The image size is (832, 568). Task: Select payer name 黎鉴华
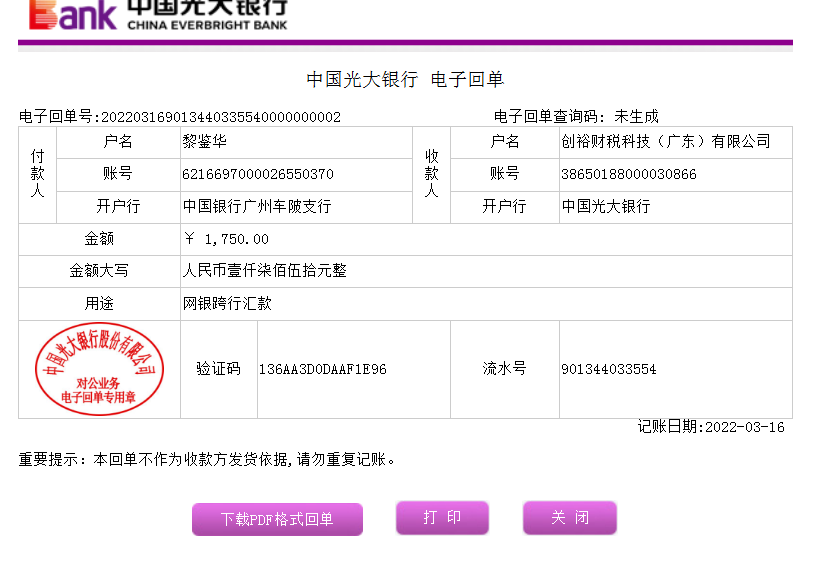[205, 142]
